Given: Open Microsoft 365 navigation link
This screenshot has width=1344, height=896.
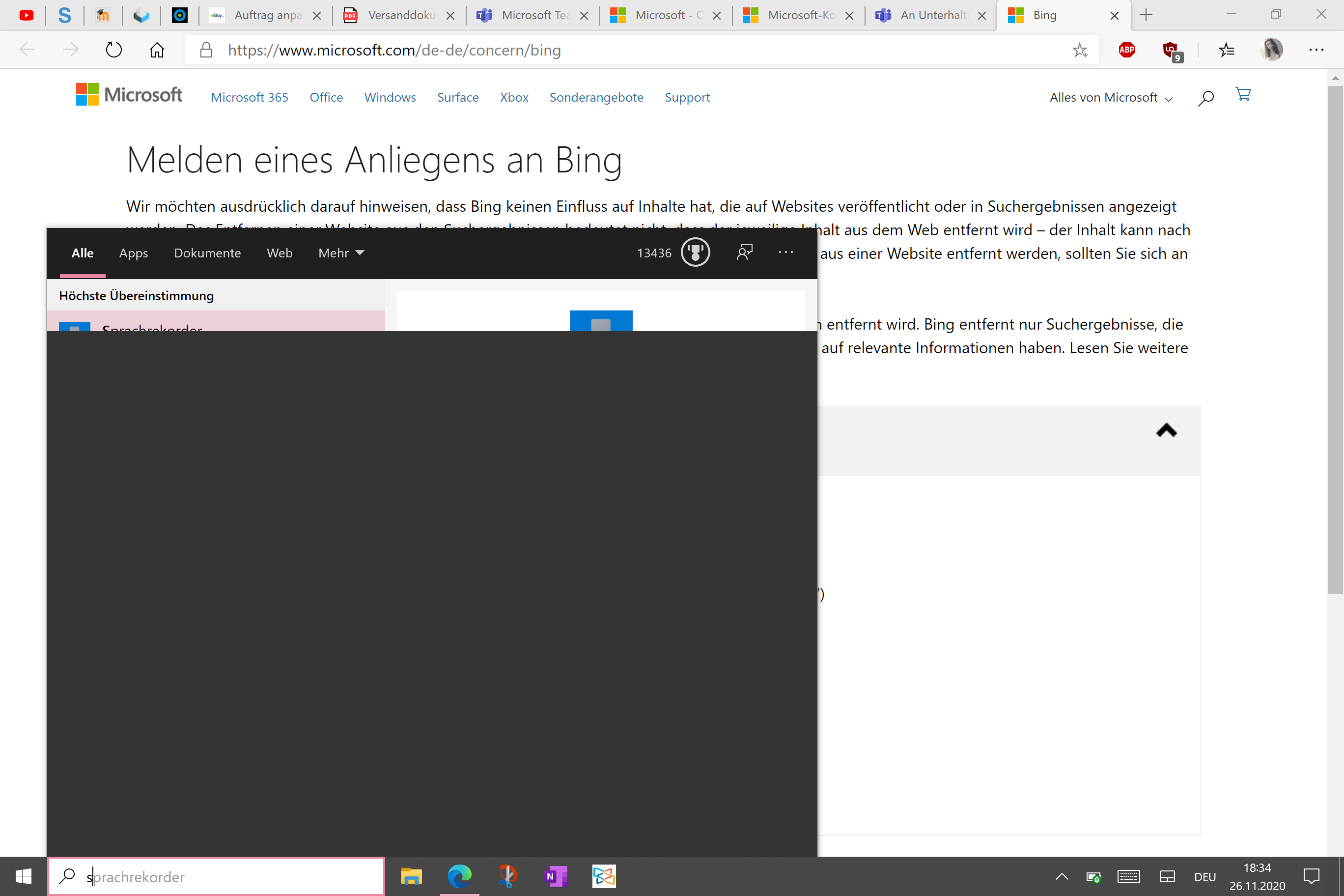Looking at the screenshot, I should 250,98.
